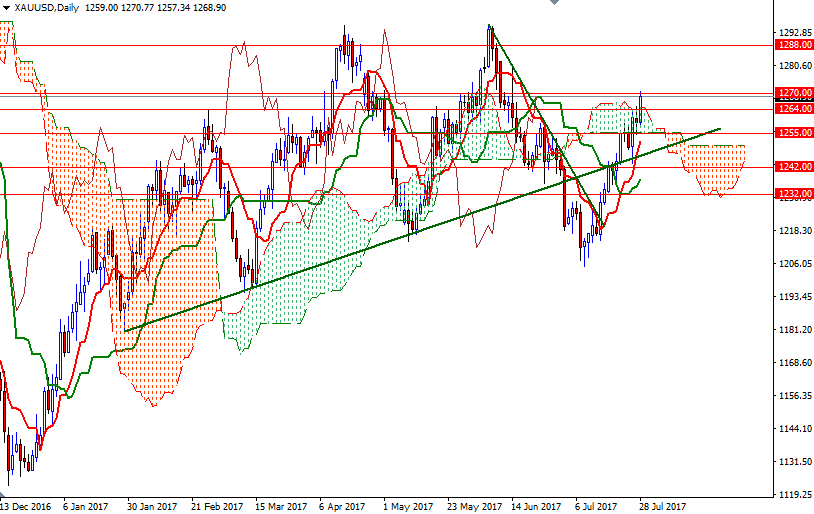Select the 1288.00 price level label
Viewport: 814px width, 514px height.
(794, 45)
